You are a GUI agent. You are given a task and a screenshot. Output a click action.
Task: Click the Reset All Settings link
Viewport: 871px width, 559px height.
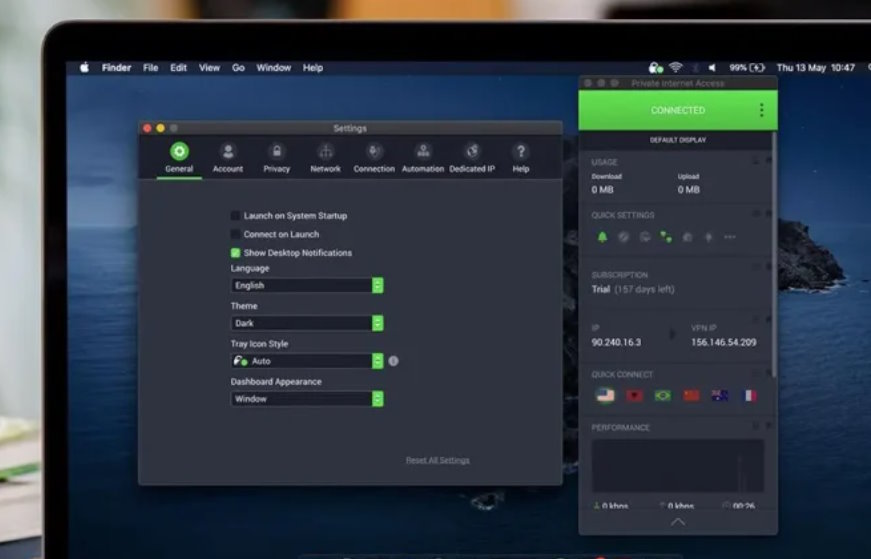[438, 460]
